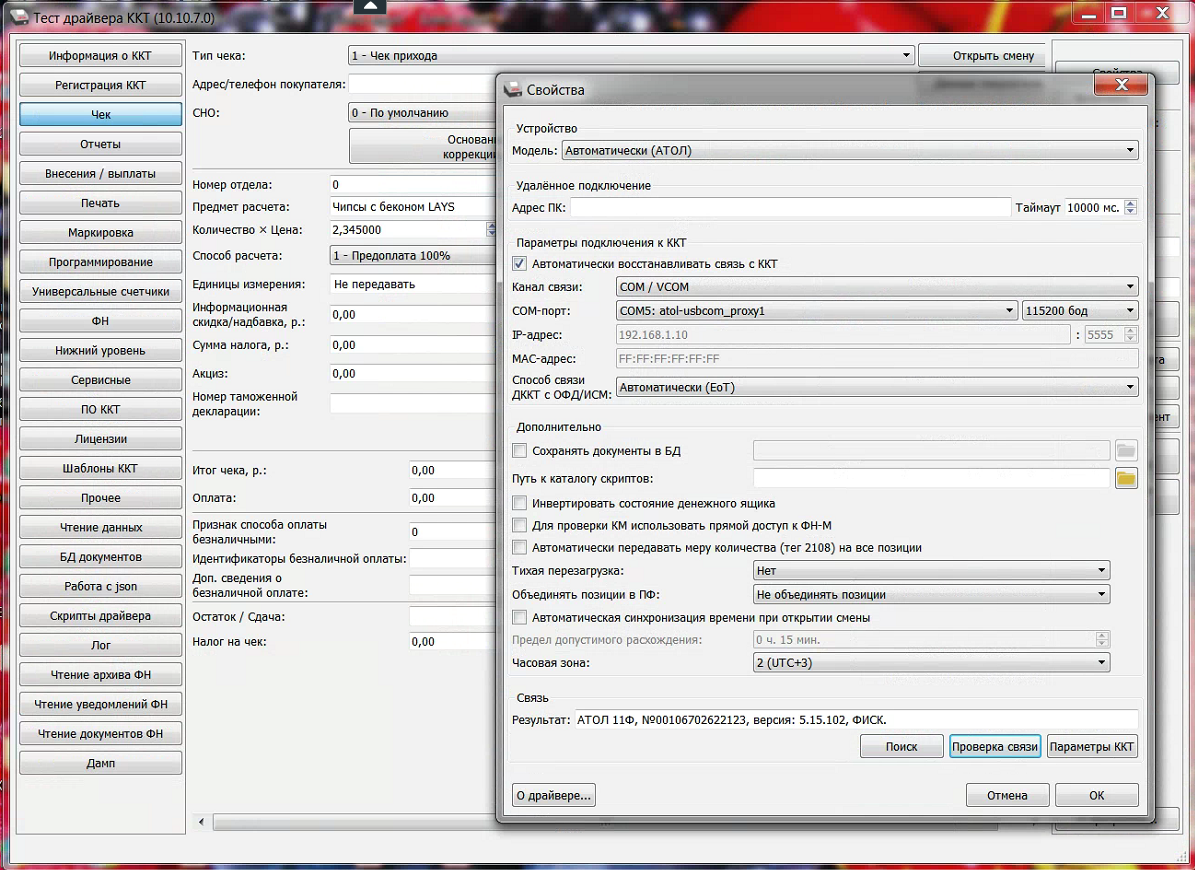Open Объединять позиции в ПФ dropdown
The image size is (1195, 870).
click(x=931, y=594)
